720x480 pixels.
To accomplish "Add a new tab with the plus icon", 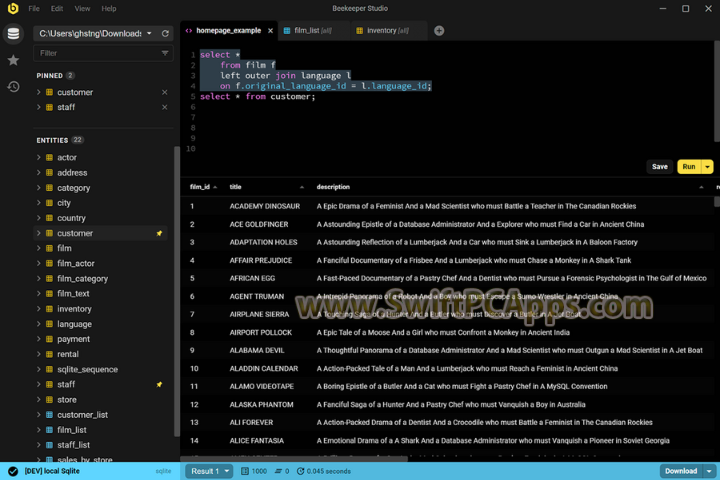I will [439, 31].
